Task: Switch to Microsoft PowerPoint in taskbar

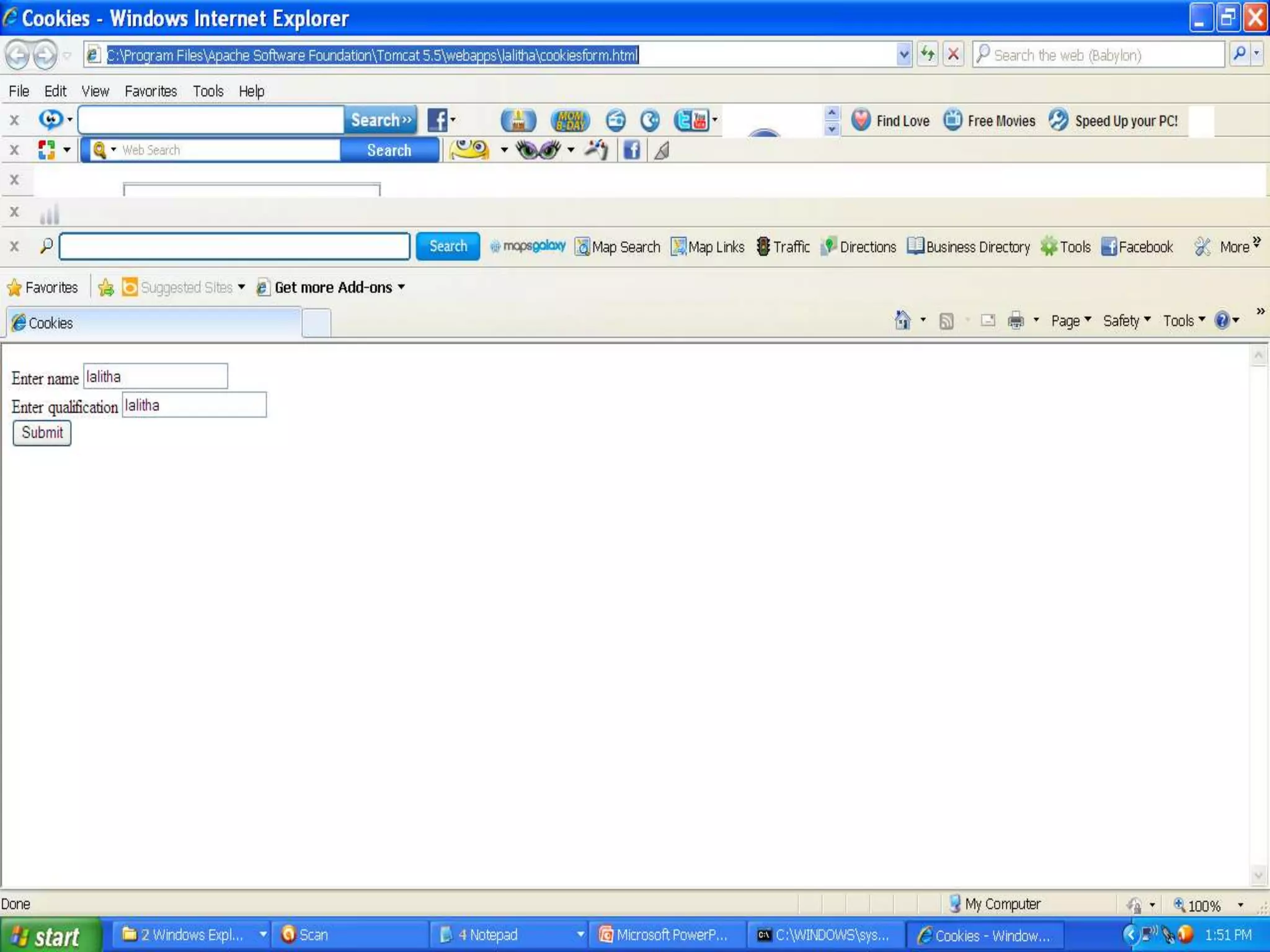Action: (x=664, y=935)
